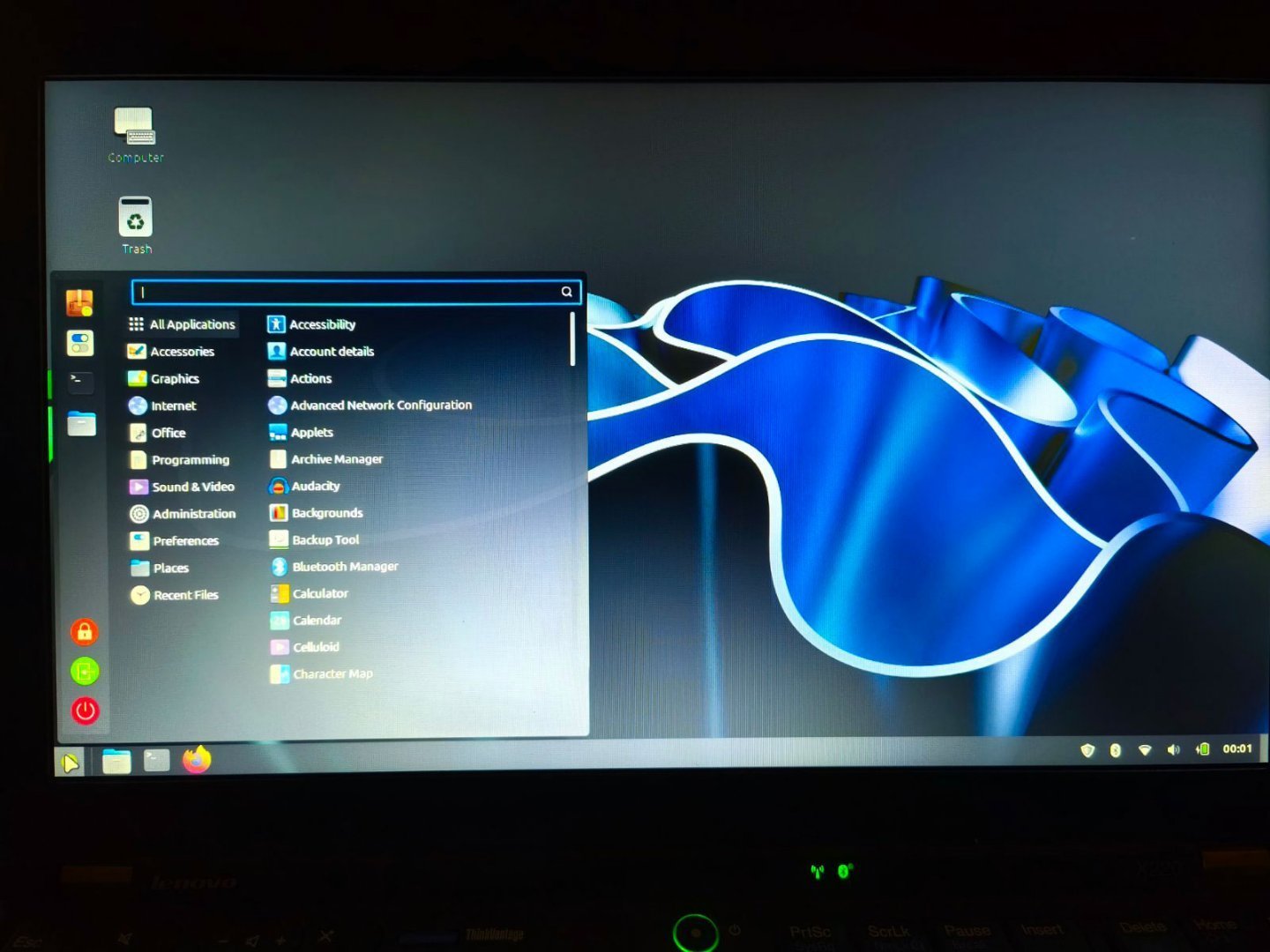Click the green Logout icon
This screenshot has height=952, width=1270.
85,672
